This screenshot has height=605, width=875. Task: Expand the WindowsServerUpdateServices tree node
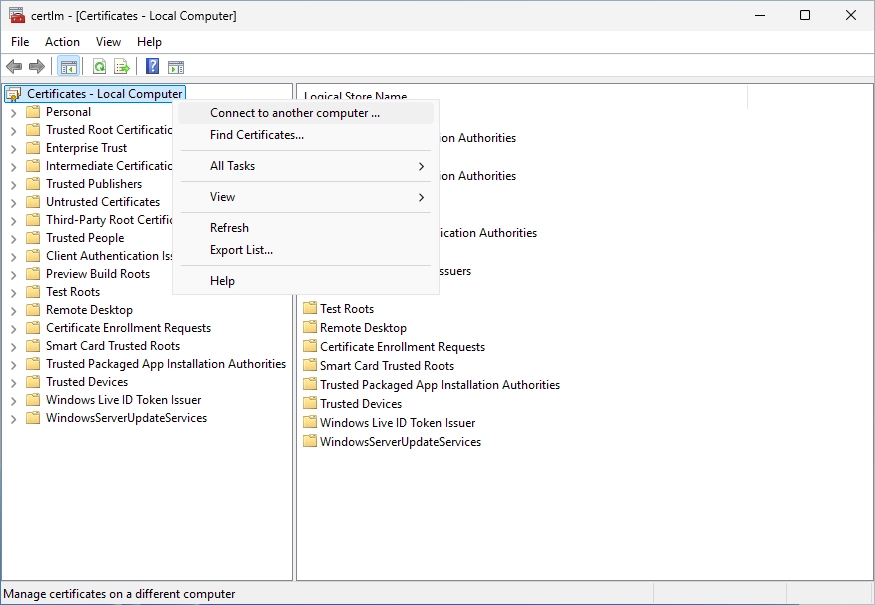click(14, 419)
